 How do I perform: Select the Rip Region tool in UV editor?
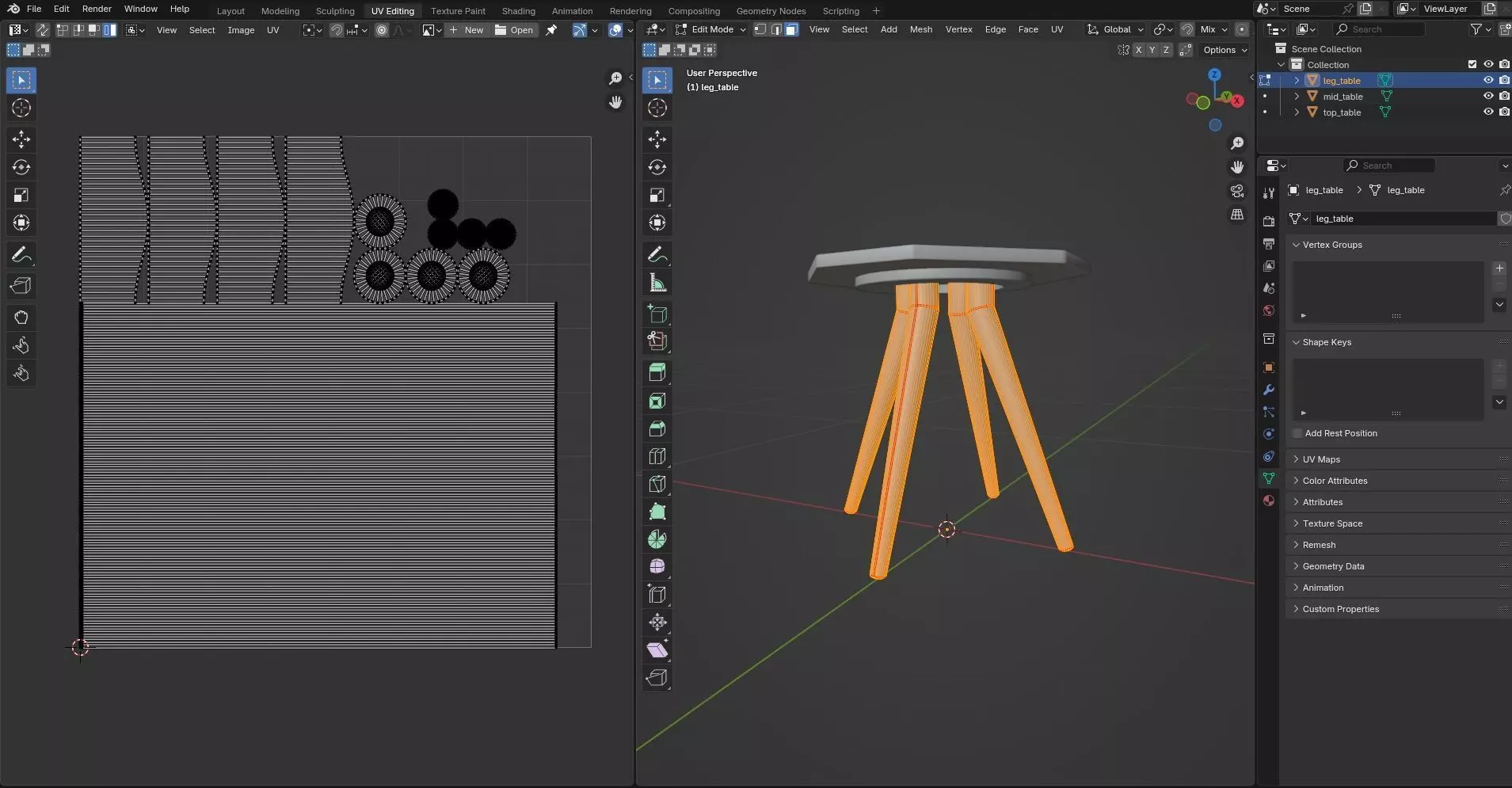(21, 286)
